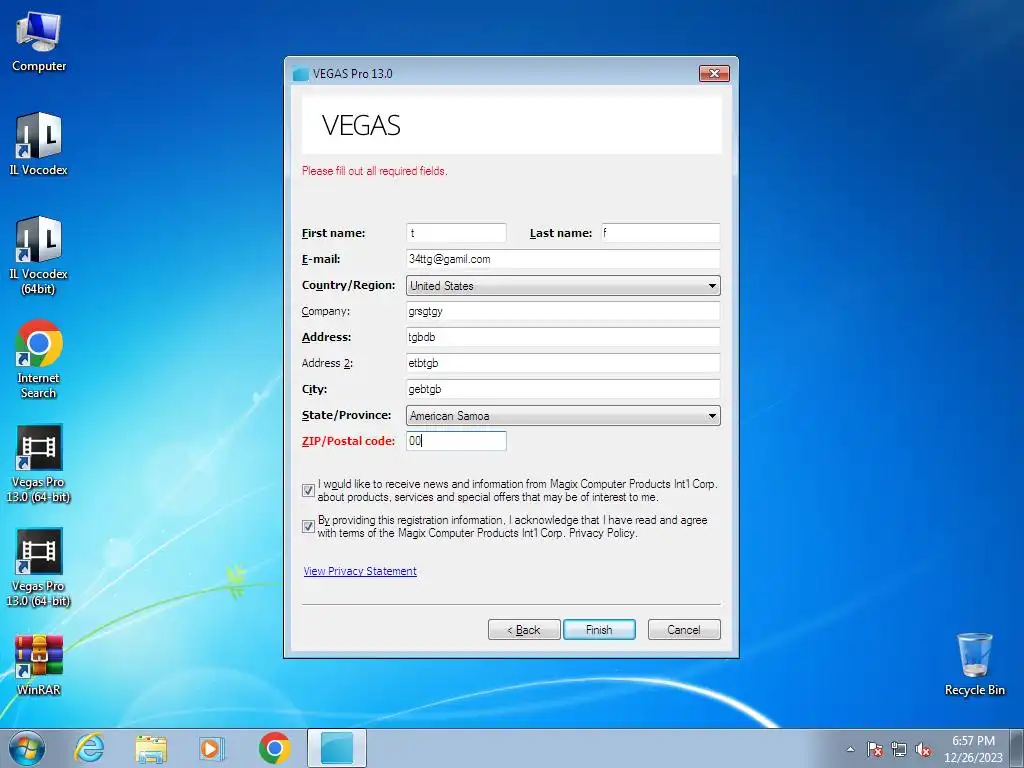Screen dimensions: 1024x768
Task: Open the taskbar clock showing 6:57 PM
Action: tap(973, 749)
